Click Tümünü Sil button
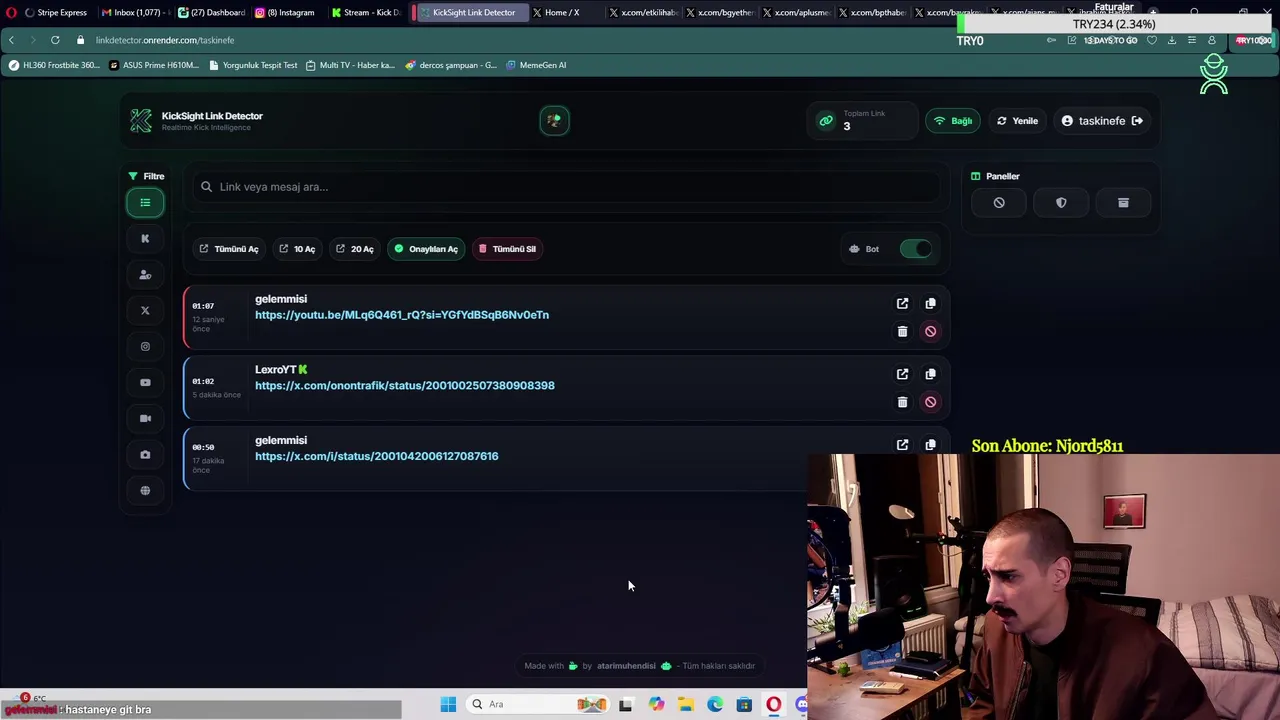This screenshot has height=720, width=1280. tap(507, 249)
